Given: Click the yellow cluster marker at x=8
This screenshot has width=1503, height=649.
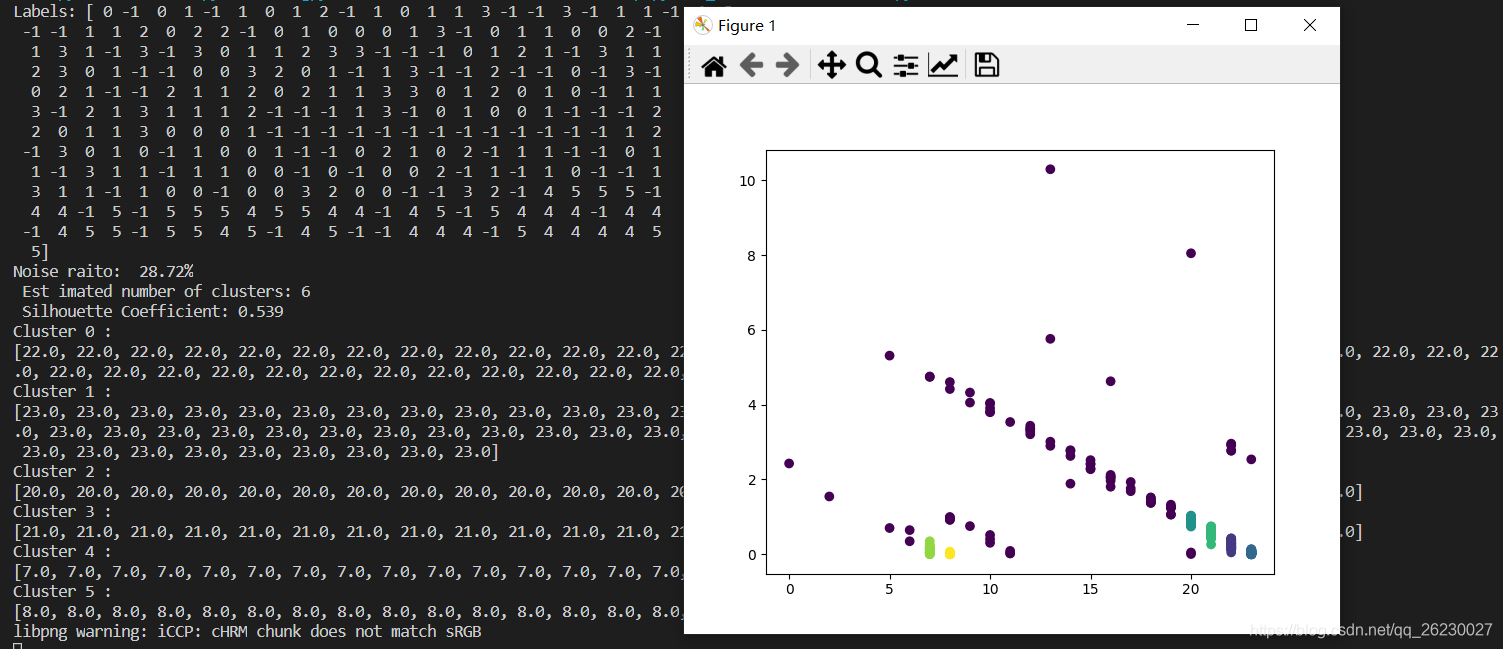Looking at the screenshot, I should point(950,552).
